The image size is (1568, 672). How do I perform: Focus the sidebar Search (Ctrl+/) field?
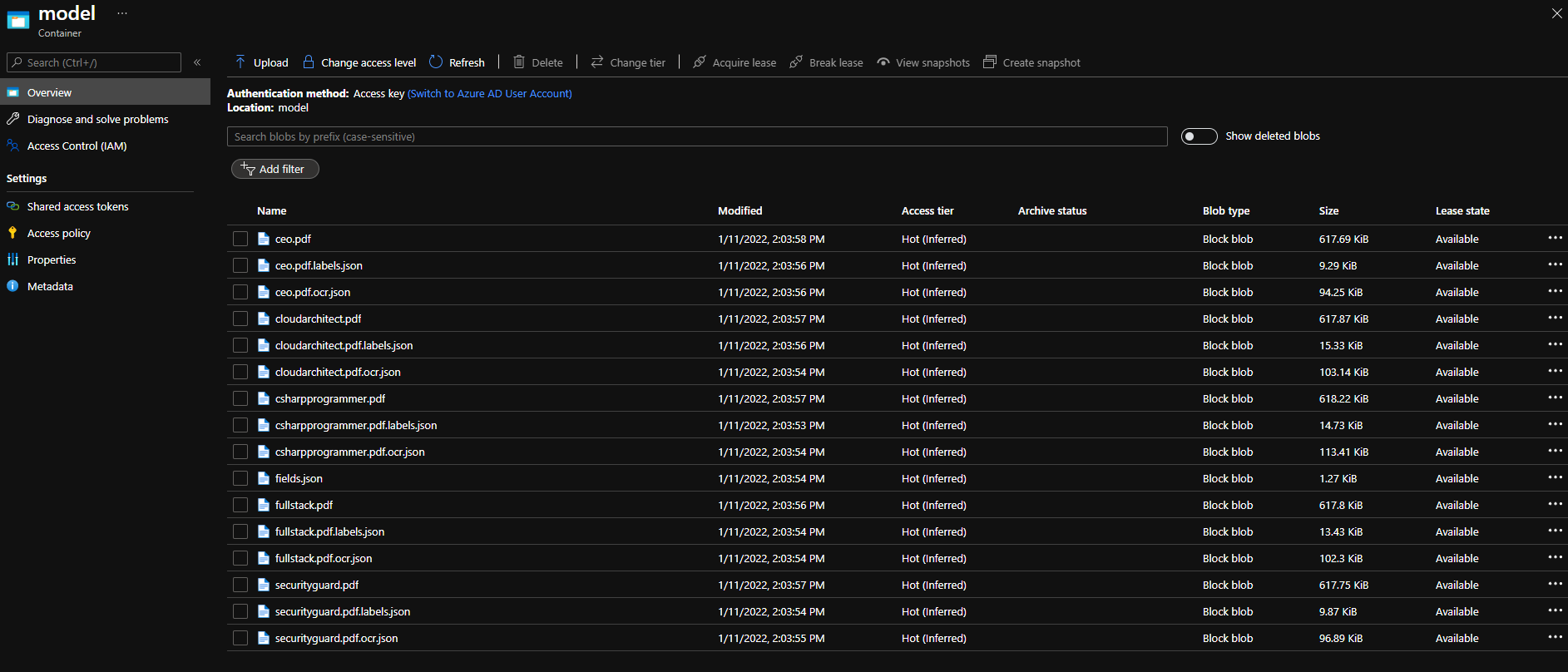coord(93,62)
